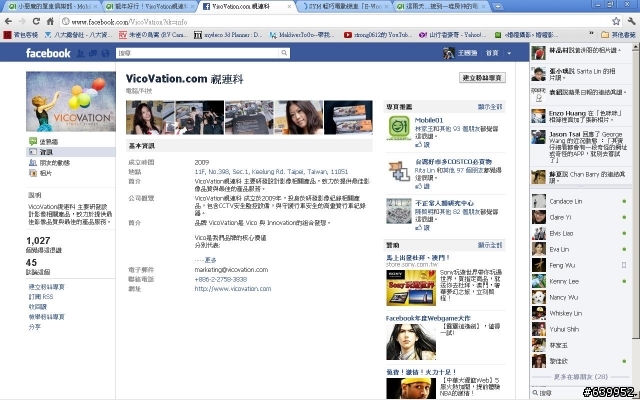Open the COSTCO recommended page link
The width and height of the screenshot is (640, 400).
[x=453, y=162]
